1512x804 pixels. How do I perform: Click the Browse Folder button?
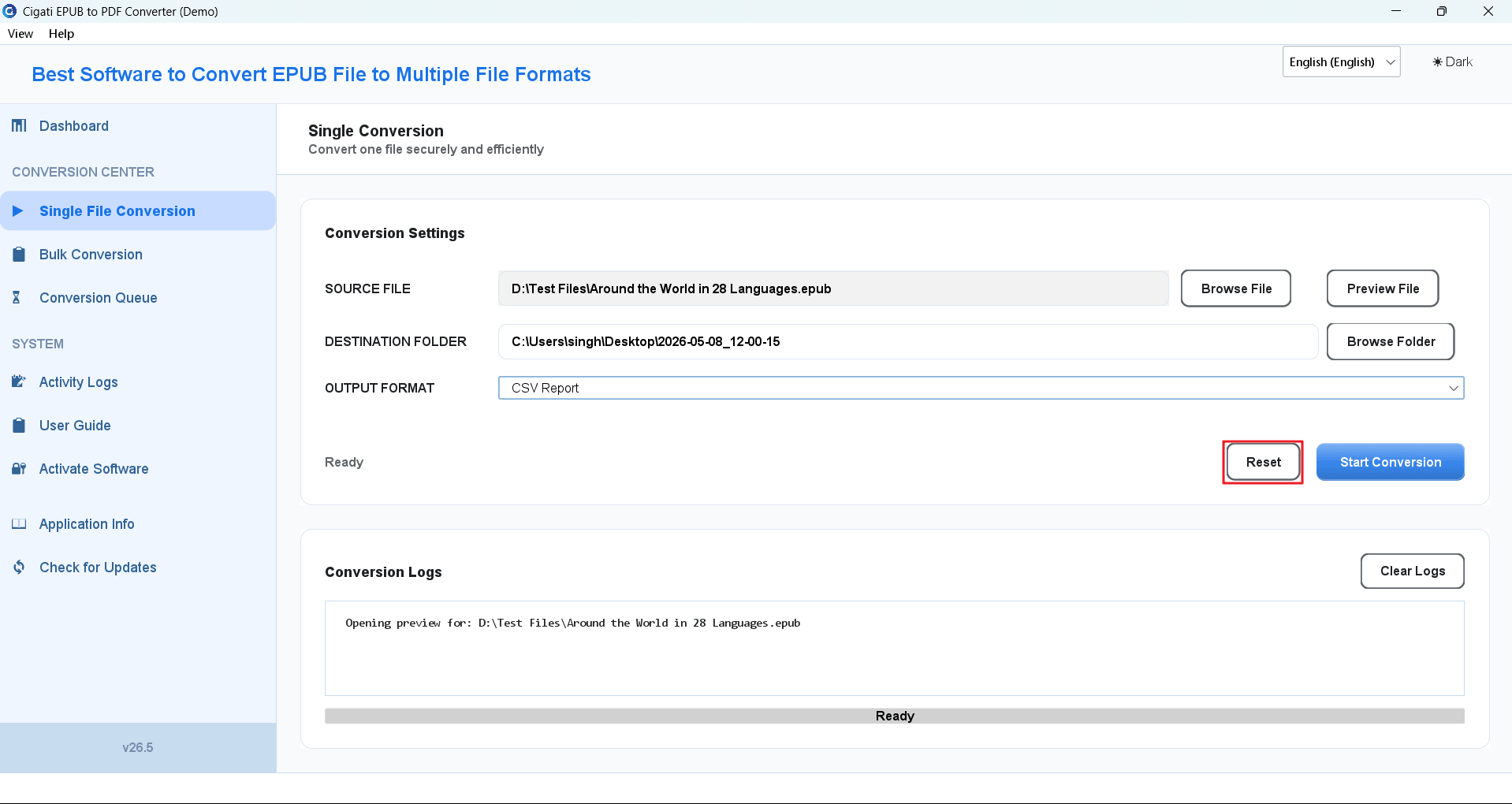click(1391, 341)
